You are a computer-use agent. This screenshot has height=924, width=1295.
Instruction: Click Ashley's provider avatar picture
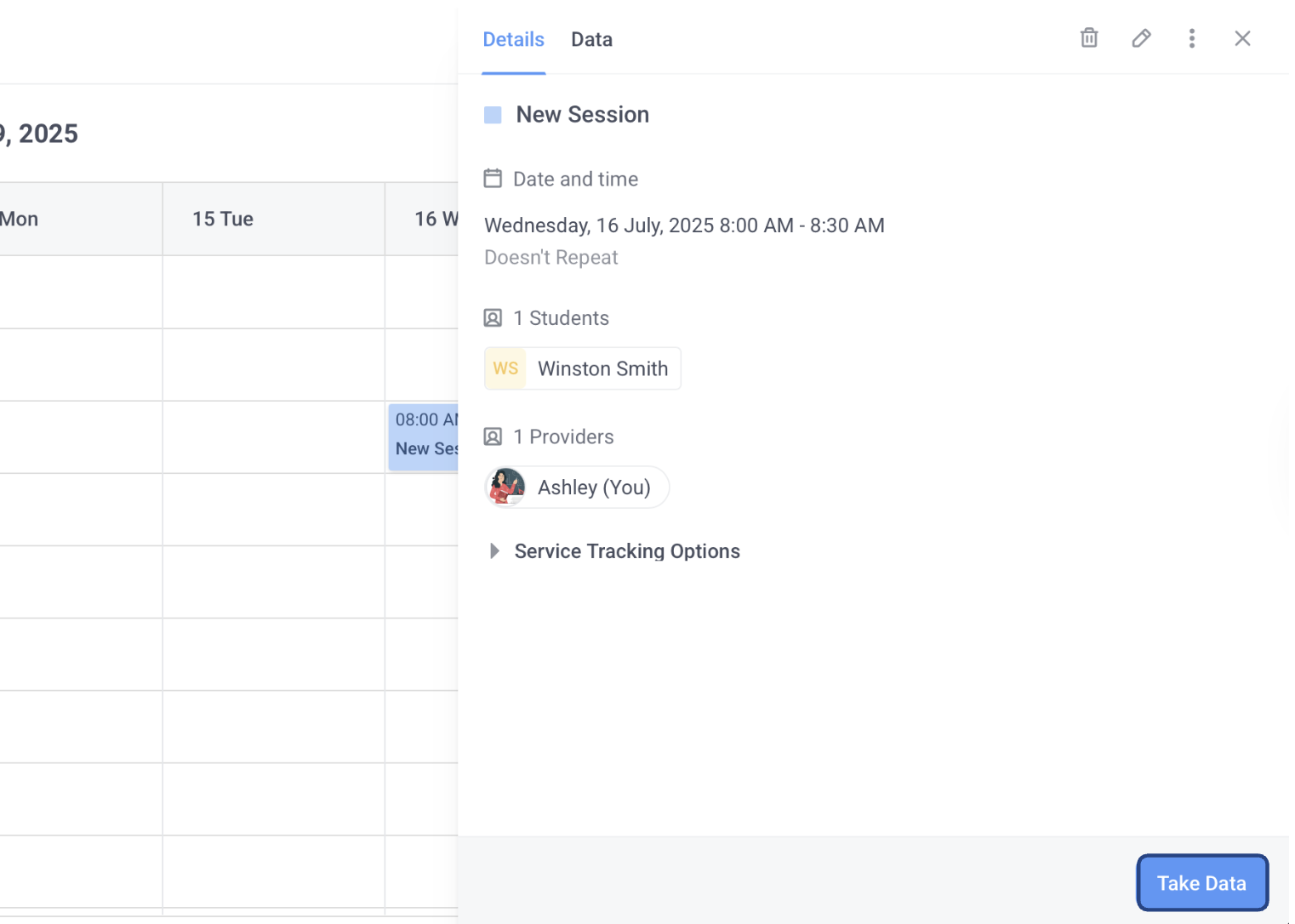[x=507, y=488]
